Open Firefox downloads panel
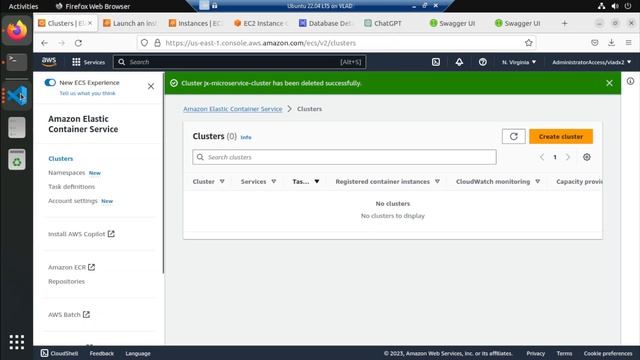640x360 pixels. tap(611, 43)
